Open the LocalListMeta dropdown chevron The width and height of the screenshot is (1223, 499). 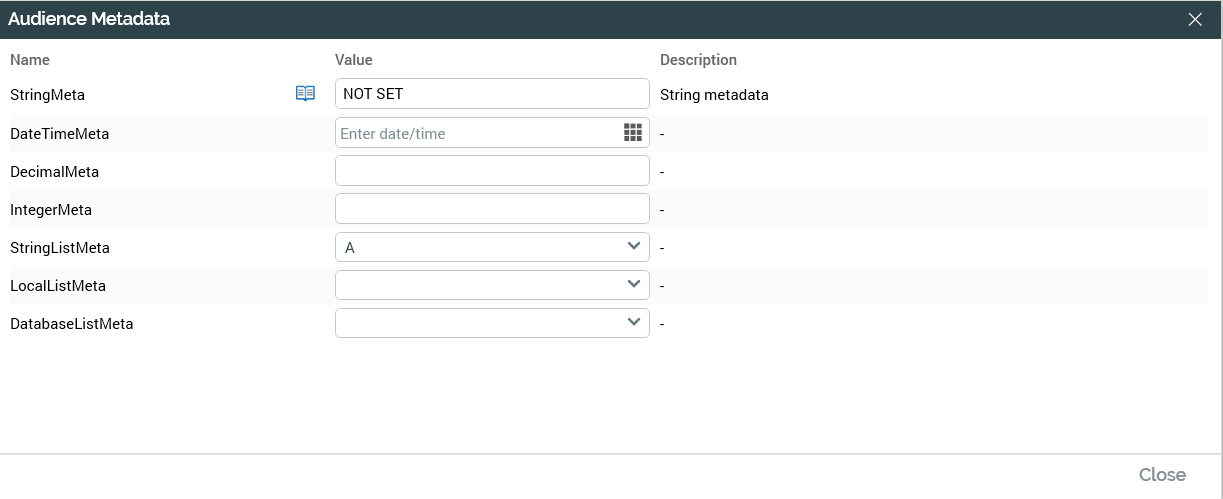tap(633, 284)
